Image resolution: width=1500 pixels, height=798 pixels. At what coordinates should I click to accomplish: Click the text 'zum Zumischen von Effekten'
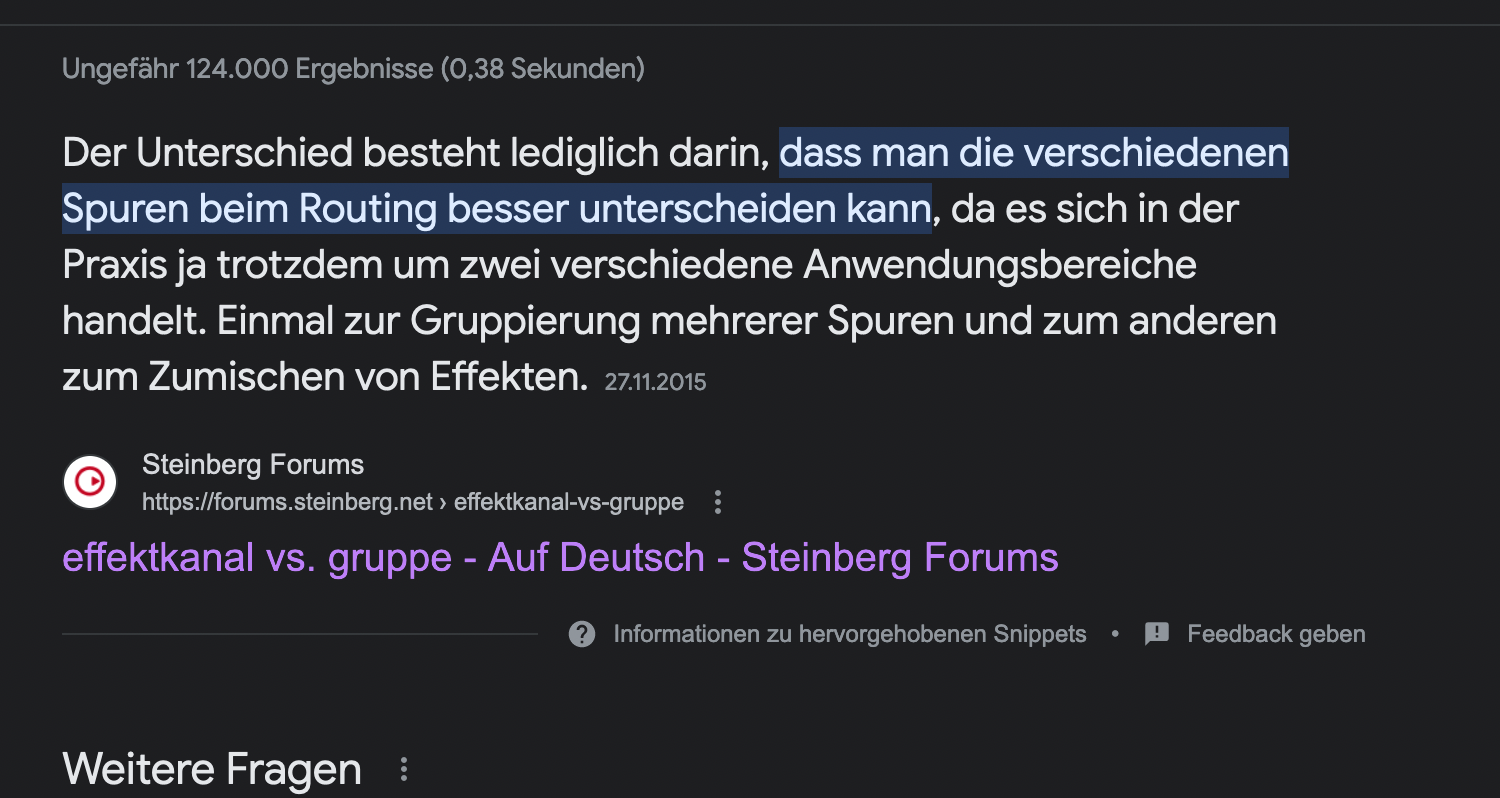[x=324, y=378]
